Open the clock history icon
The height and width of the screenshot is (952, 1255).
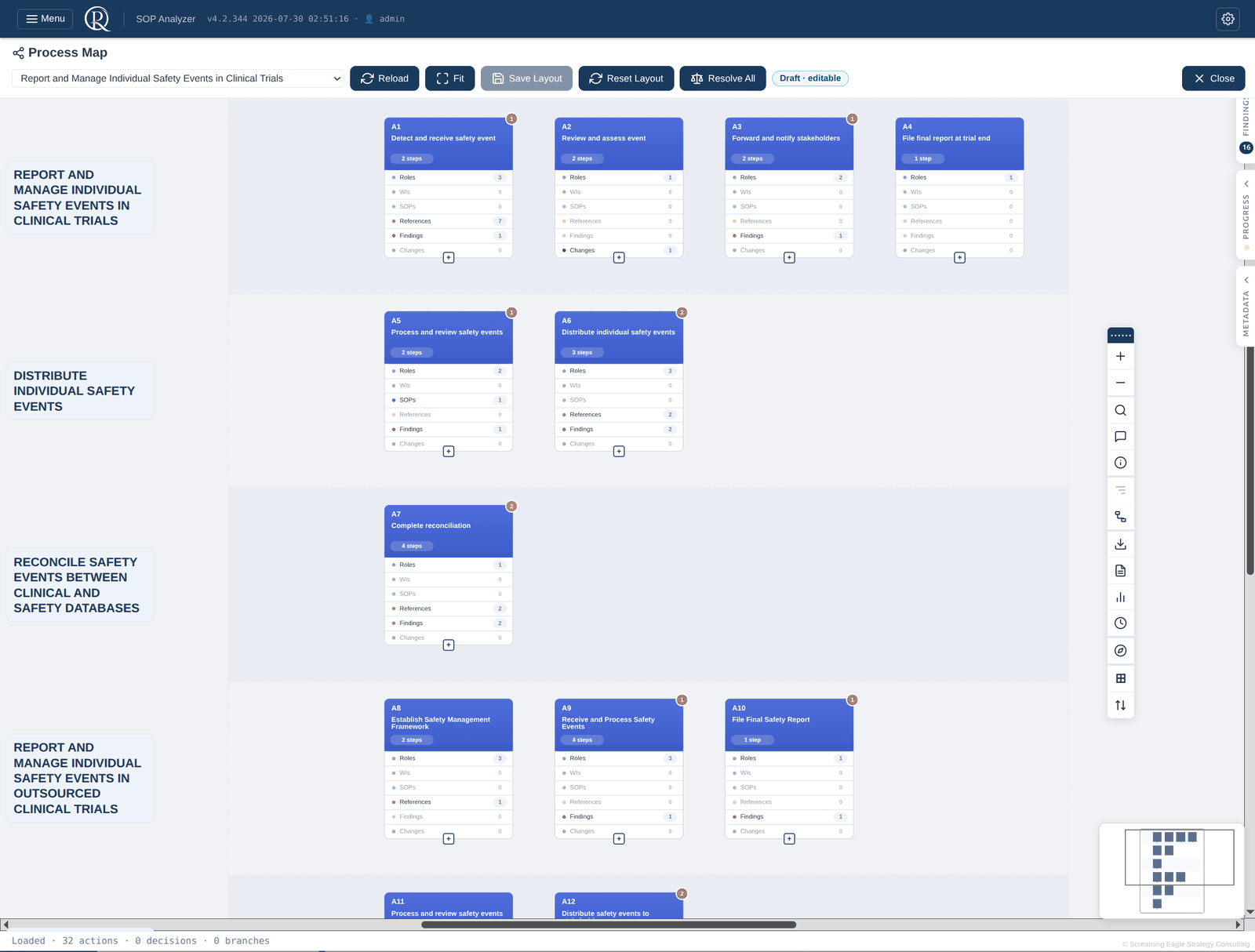click(1120, 623)
